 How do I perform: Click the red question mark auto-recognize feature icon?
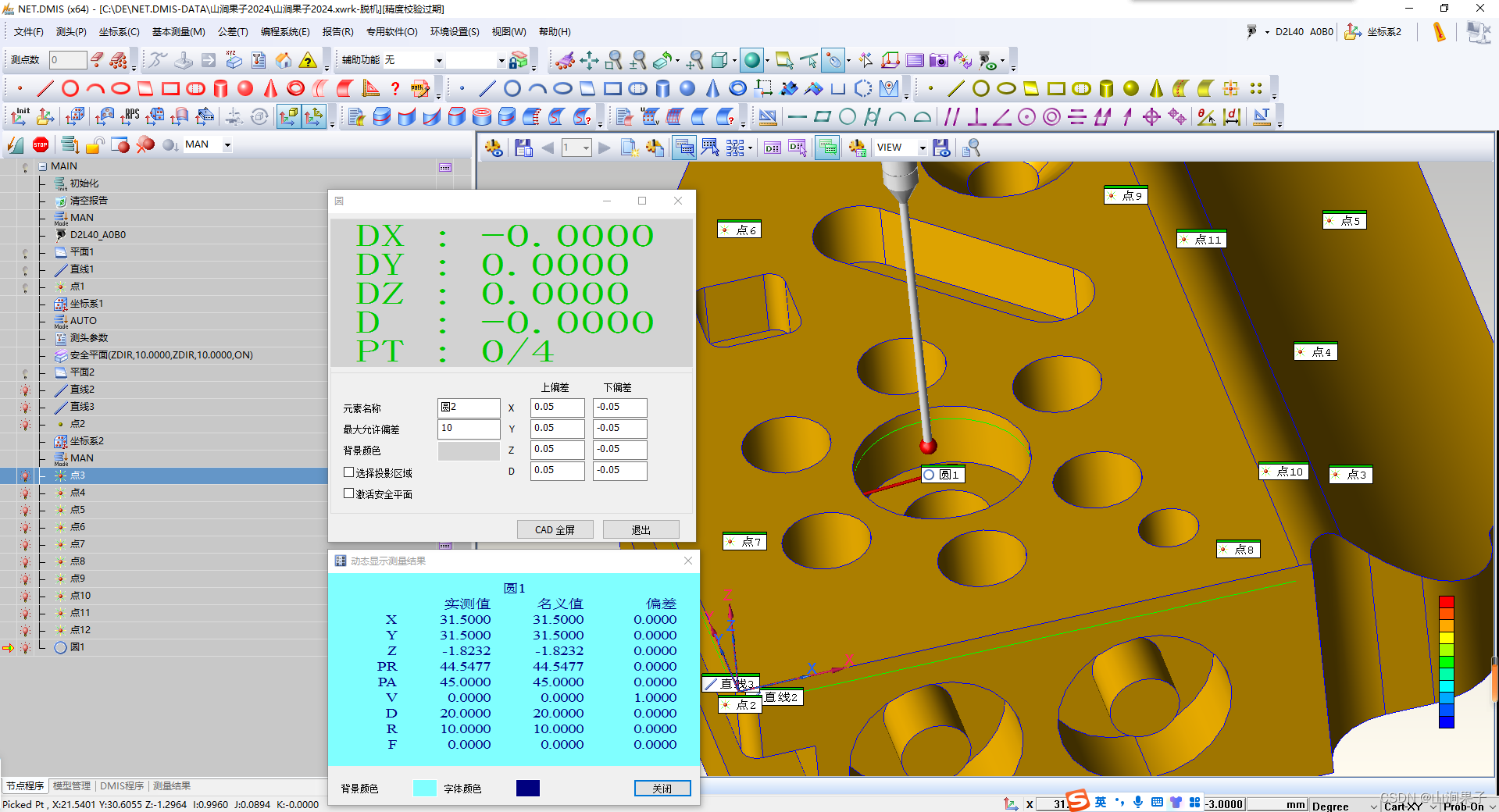(395, 88)
